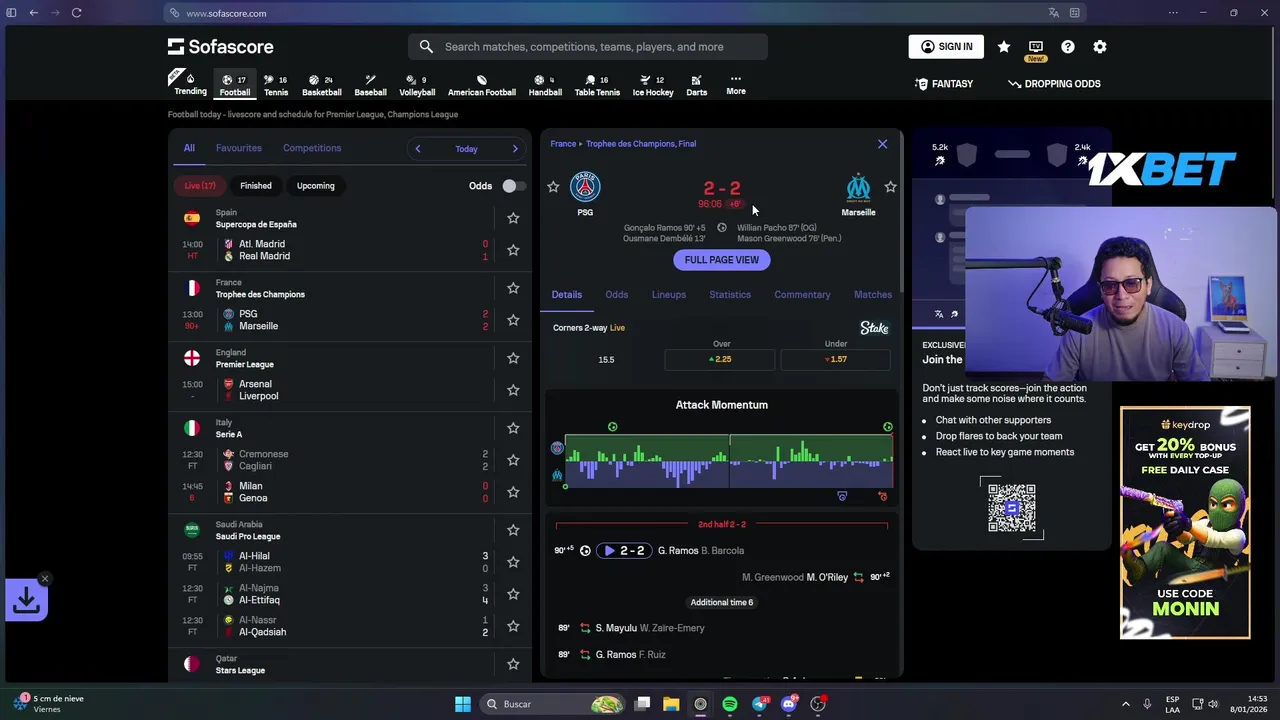The image size is (1280, 720).
Task: Click the SIGN IN button
Action: [946, 47]
